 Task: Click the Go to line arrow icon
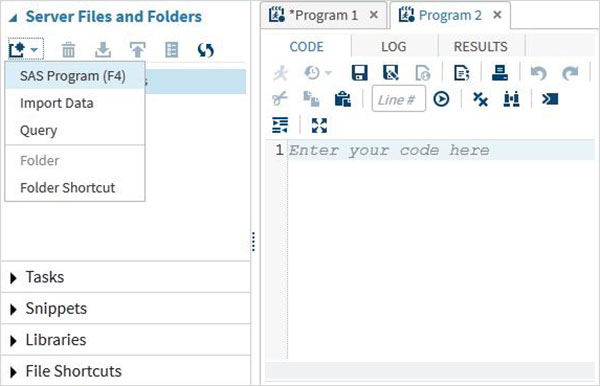point(441,99)
